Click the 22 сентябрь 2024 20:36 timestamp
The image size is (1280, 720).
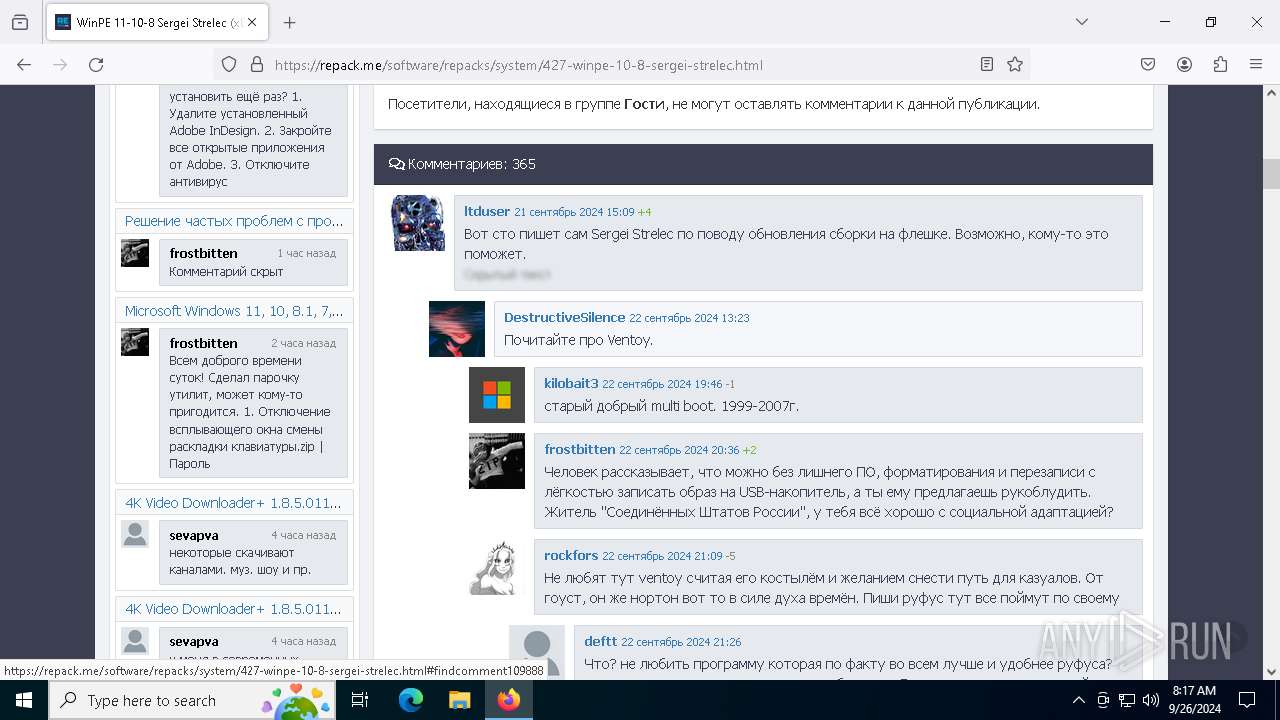[679, 450]
